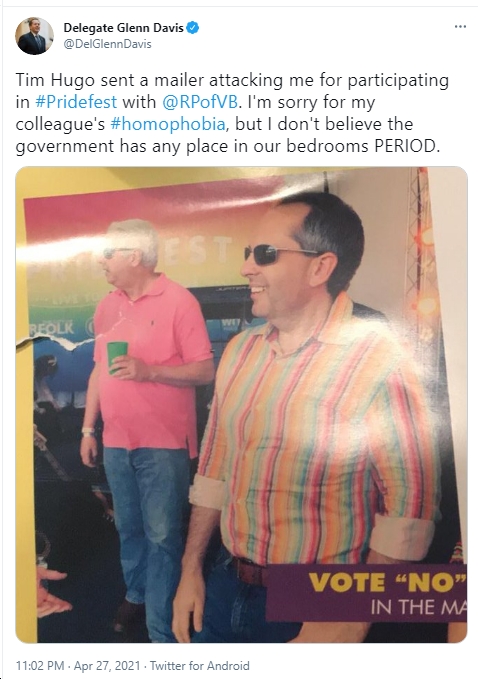
Task: Click the green cup in the photo
Action: (117, 357)
